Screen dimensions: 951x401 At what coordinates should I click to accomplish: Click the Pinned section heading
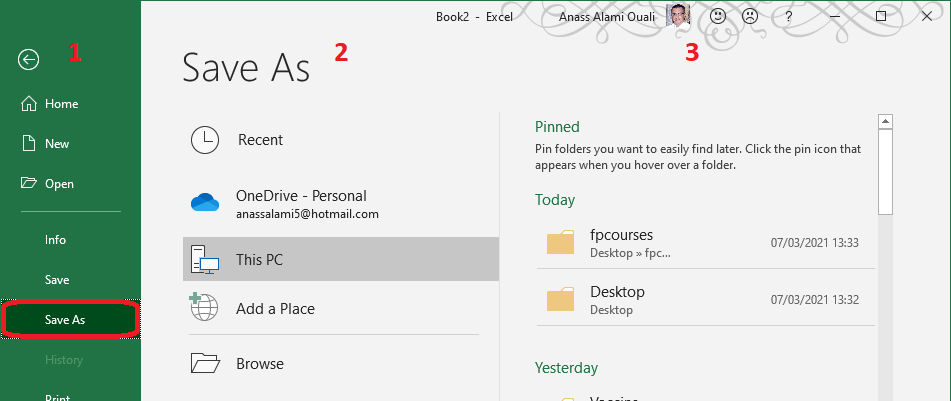[x=557, y=127]
